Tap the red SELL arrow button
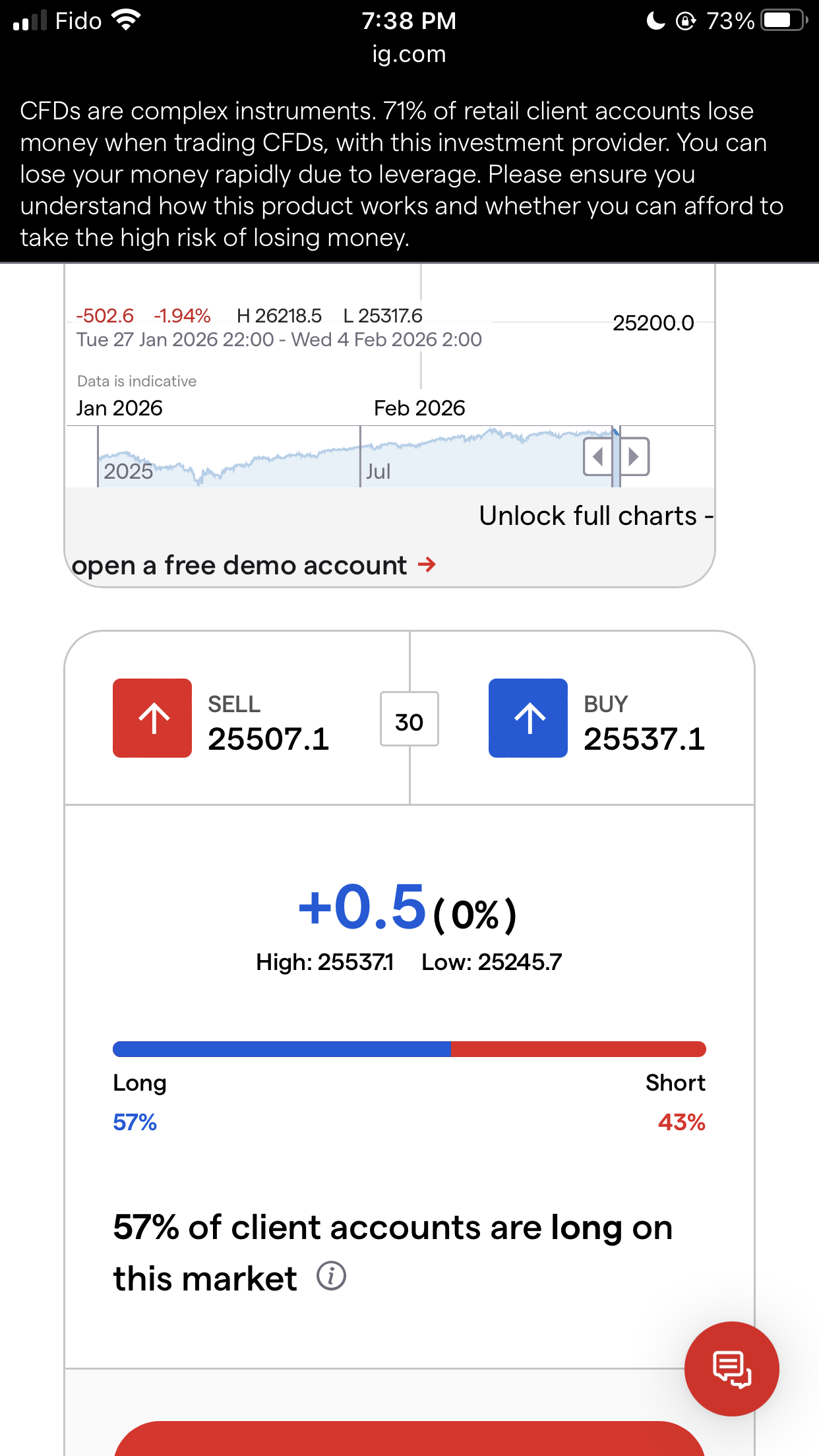The height and width of the screenshot is (1456, 819). [x=152, y=718]
